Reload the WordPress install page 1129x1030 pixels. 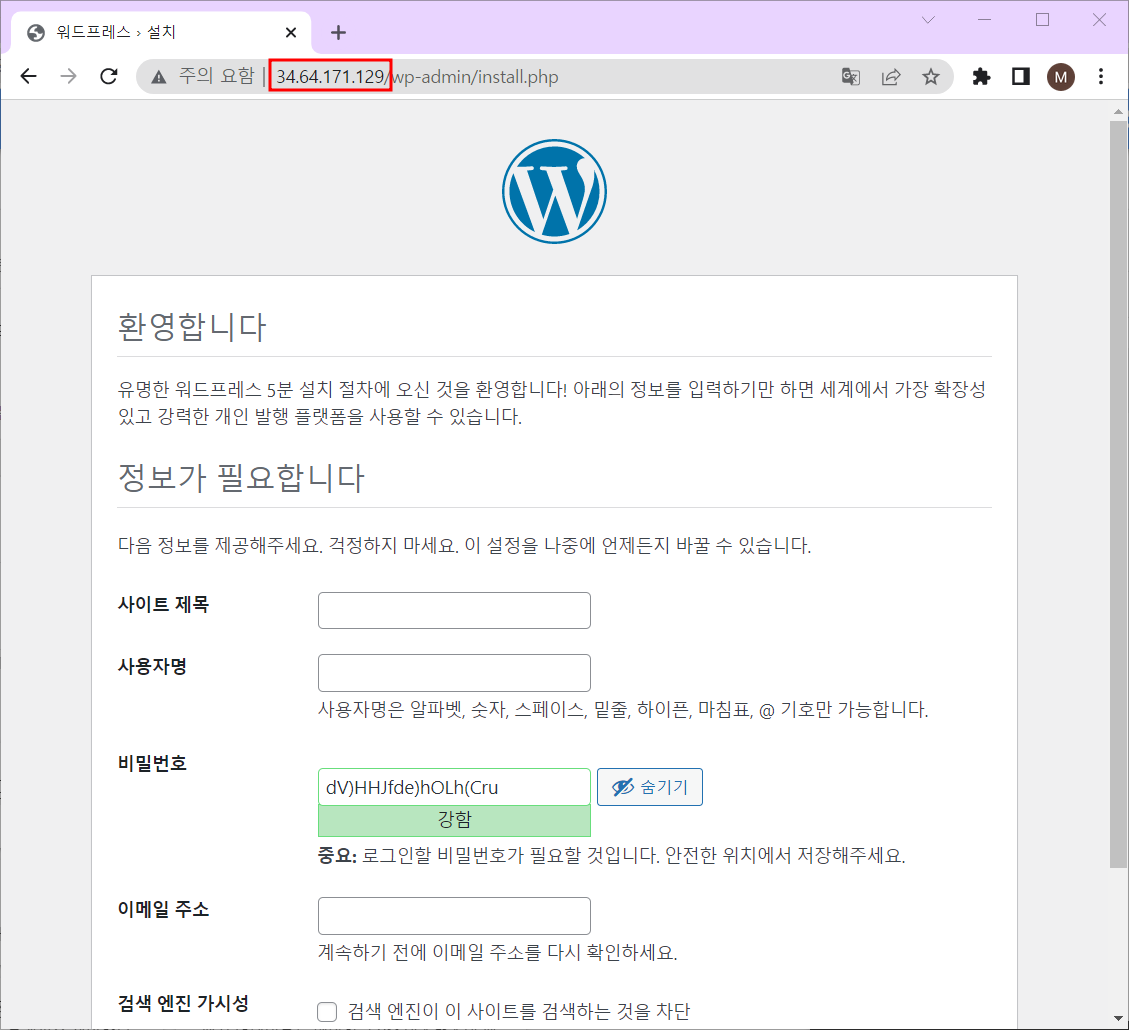(109, 76)
